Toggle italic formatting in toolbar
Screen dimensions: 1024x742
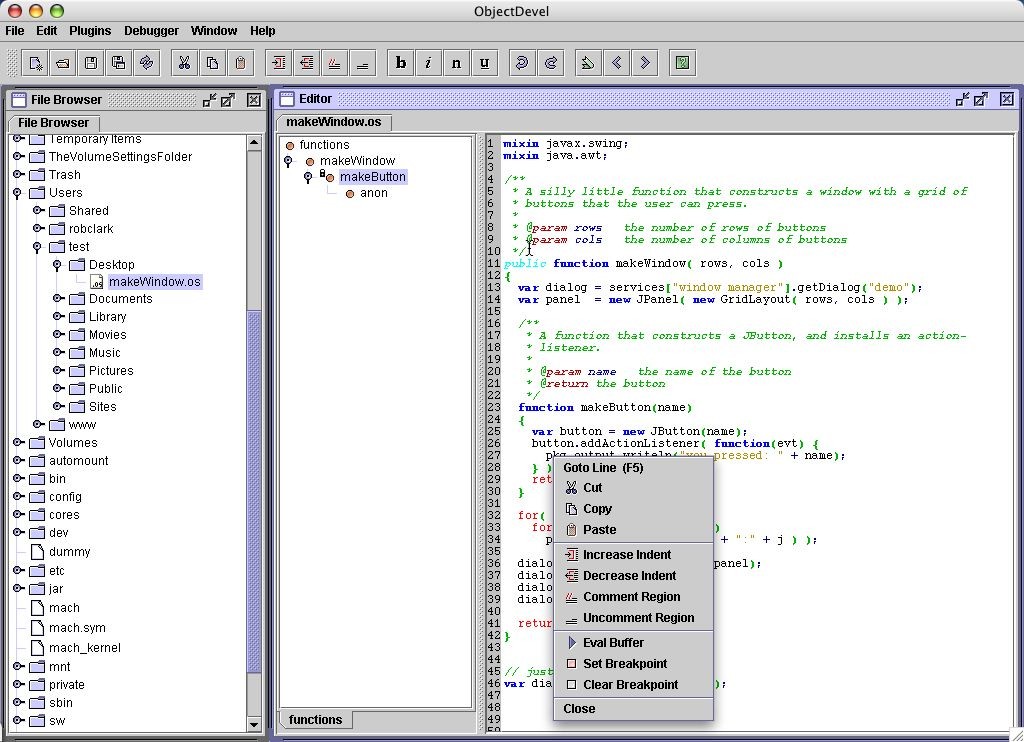(x=429, y=63)
